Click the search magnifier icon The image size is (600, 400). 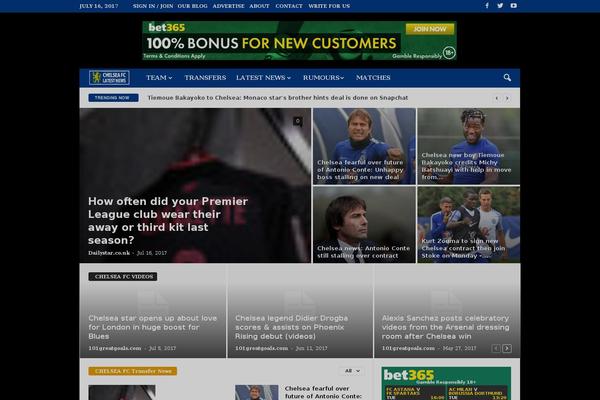coord(507,78)
